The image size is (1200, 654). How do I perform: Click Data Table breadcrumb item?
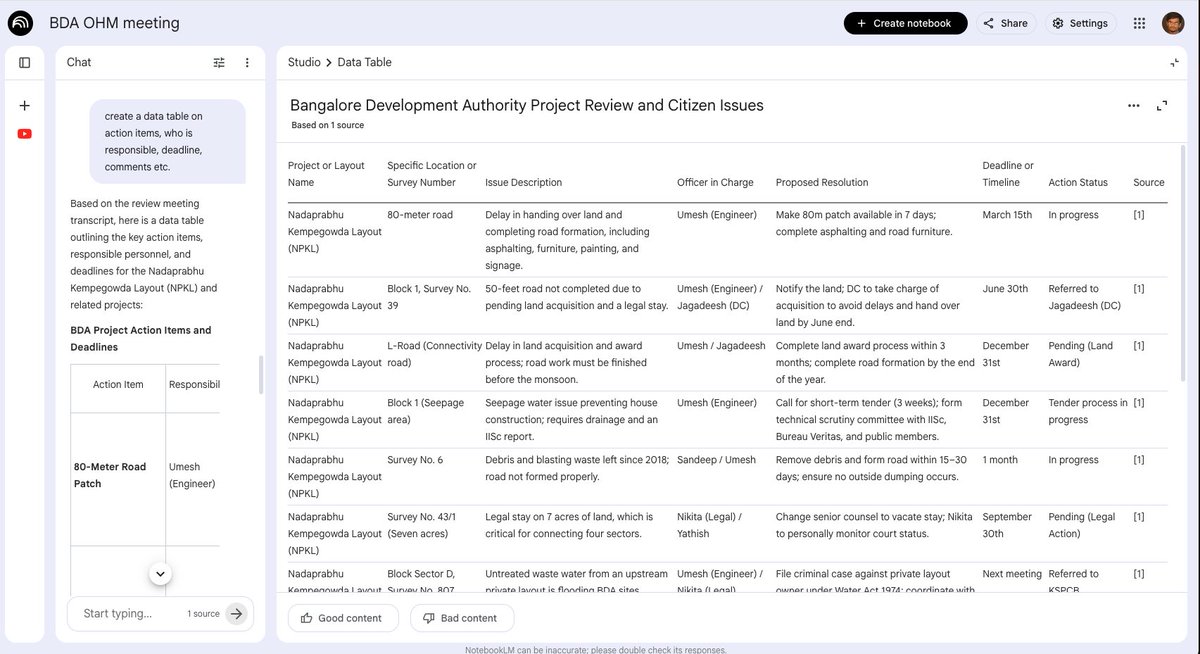[x=364, y=62]
